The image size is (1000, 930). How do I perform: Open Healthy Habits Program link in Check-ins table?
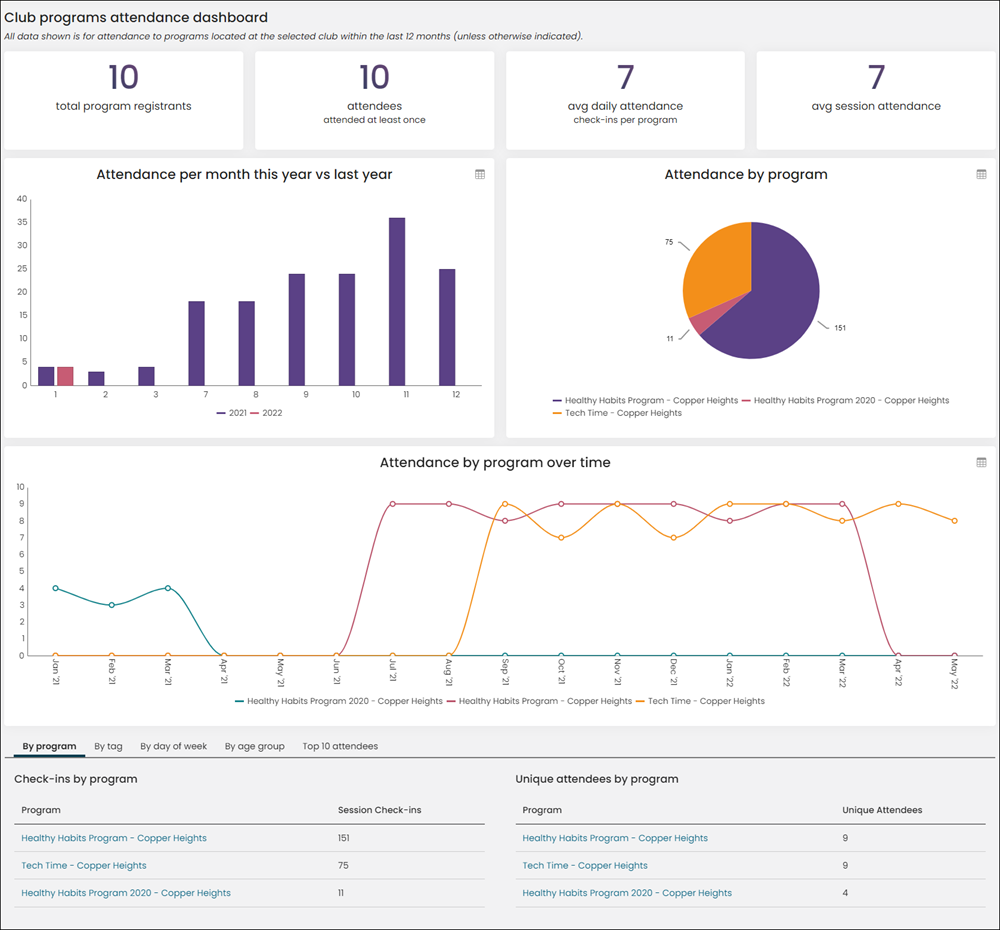114,838
